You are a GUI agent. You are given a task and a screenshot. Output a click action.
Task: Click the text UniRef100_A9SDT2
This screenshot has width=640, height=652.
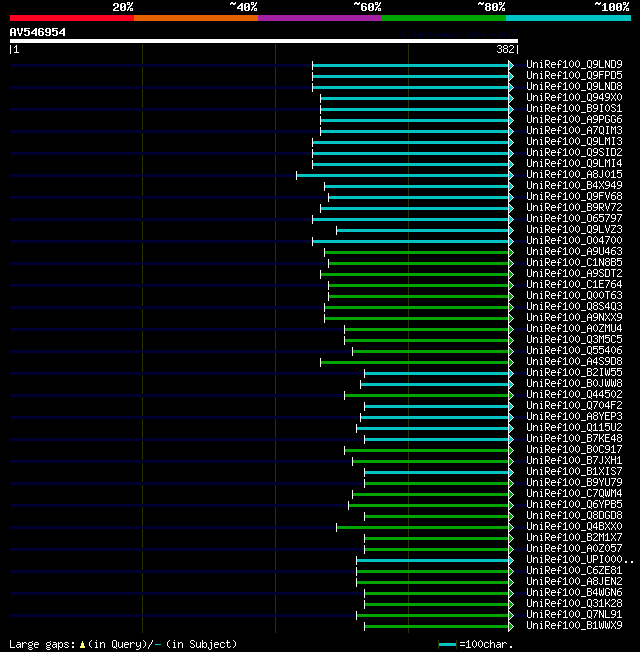(574, 274)
